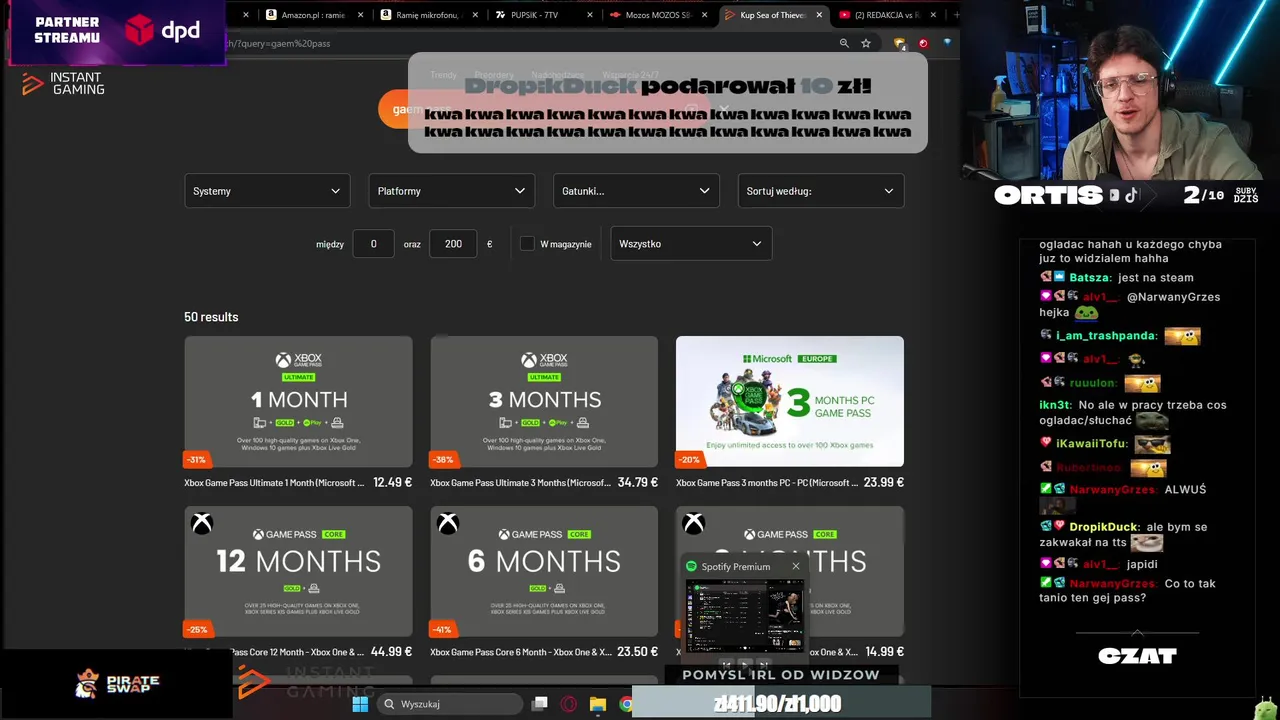The image size is (1280, 720).
Task: Click the minimum price field showing 0
Action: 373,243
